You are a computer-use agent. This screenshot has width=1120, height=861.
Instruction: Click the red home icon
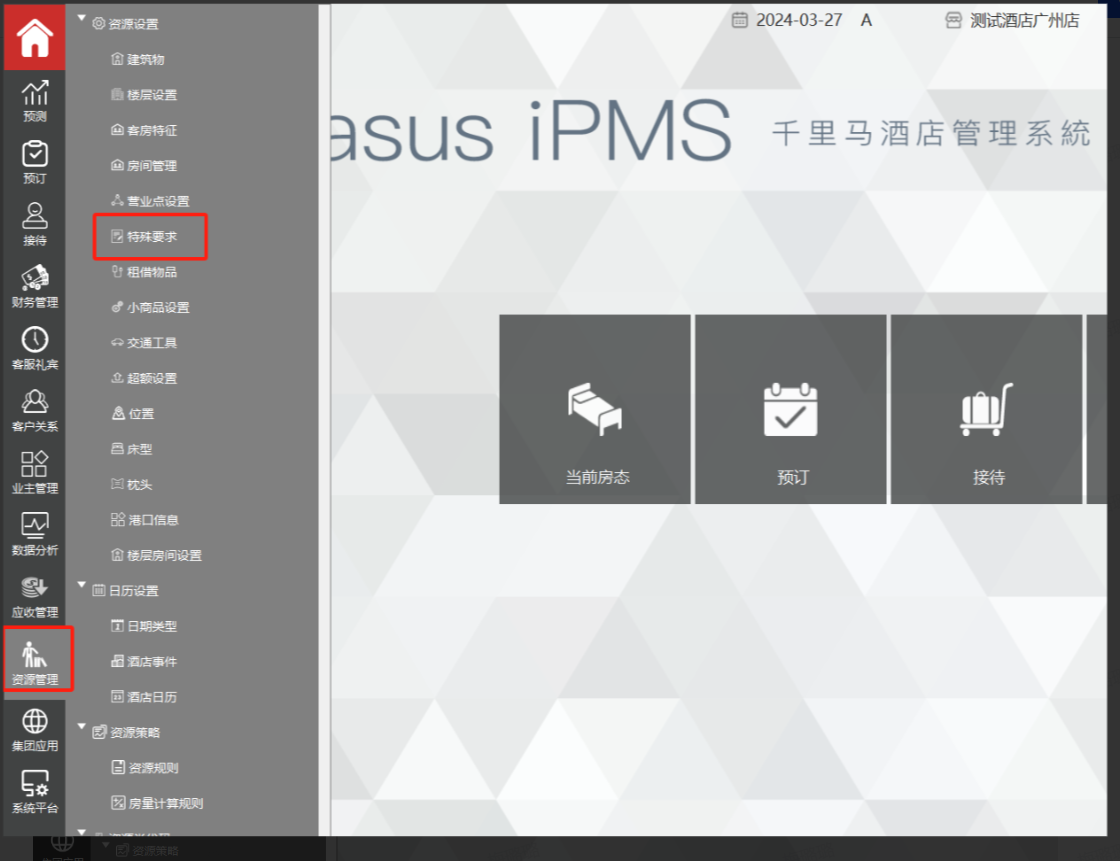click(35, 38)
